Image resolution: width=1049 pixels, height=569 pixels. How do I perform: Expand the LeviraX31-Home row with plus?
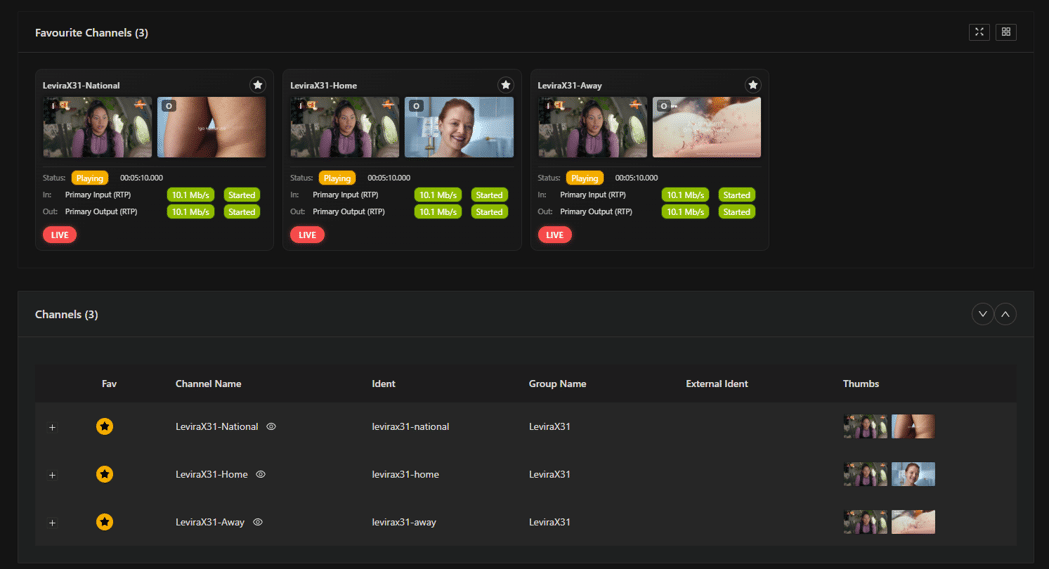pyautogui.click(x=53, y=475)
